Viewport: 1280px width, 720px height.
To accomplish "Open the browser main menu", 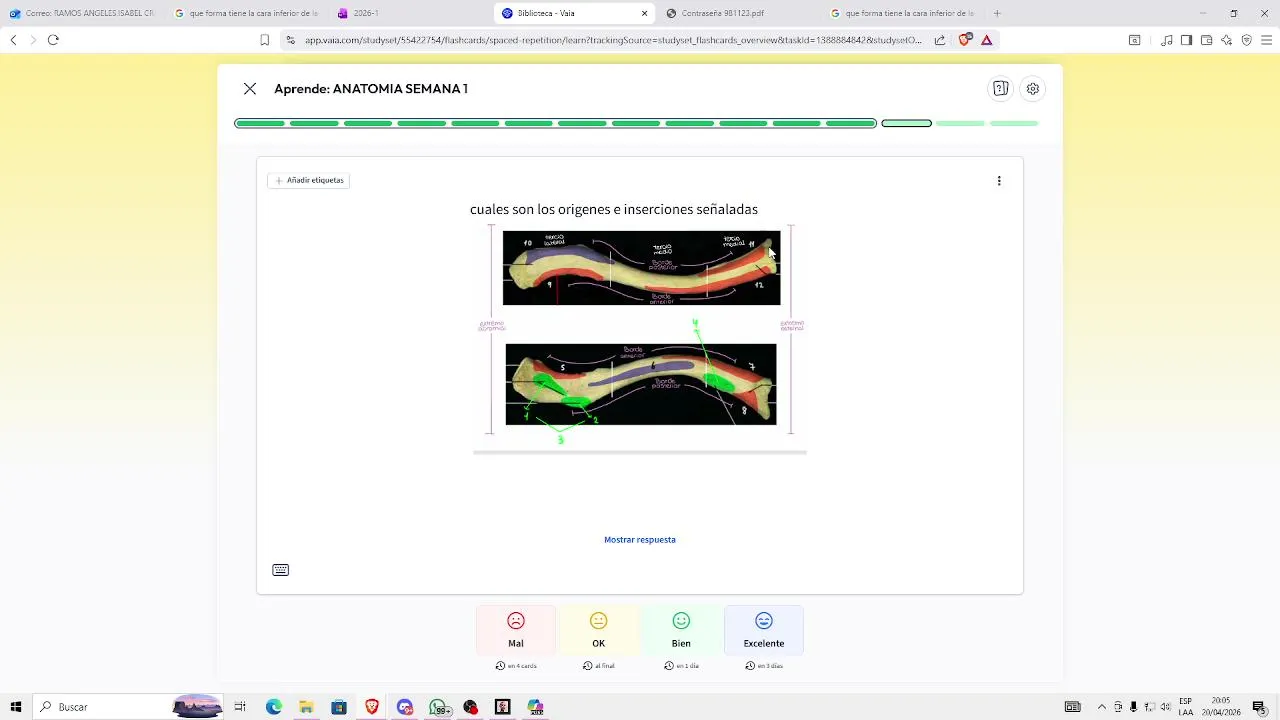I will (x=1267, y=40).
